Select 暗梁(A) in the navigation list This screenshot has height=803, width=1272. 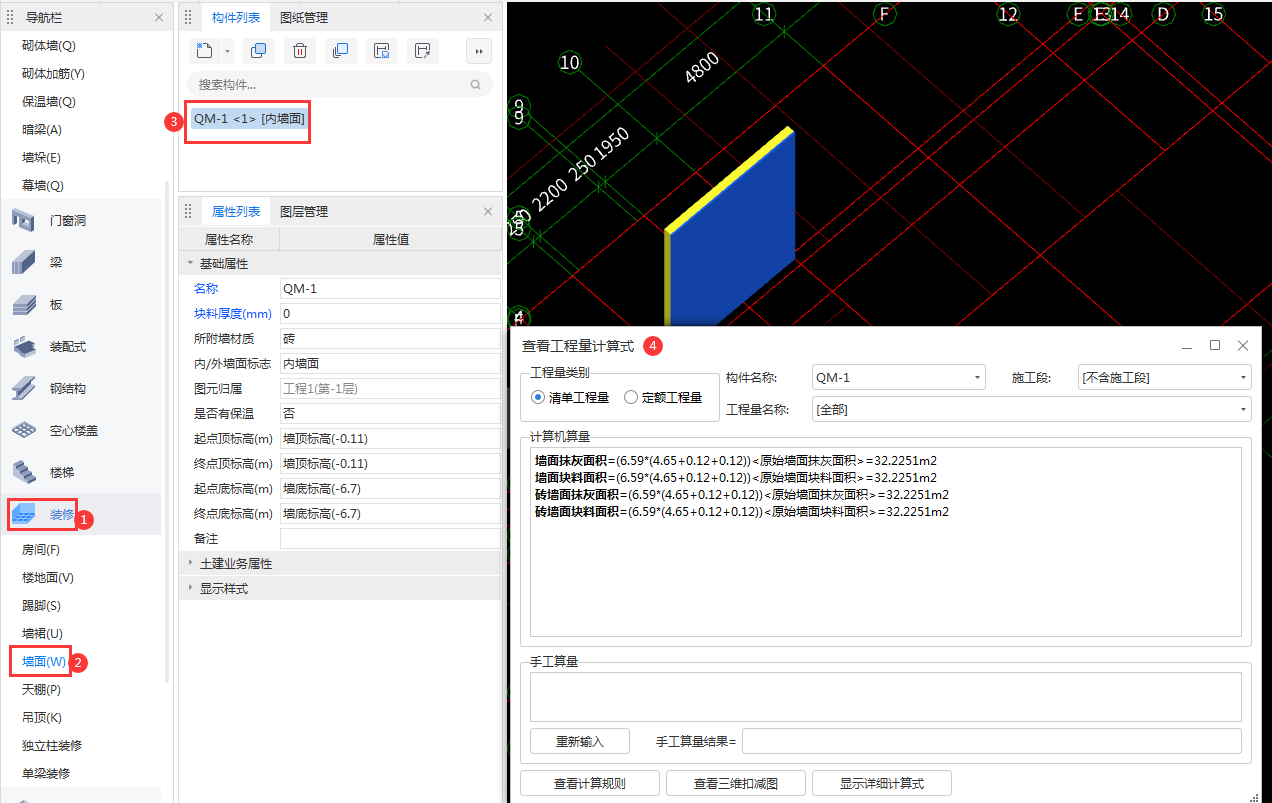pos(42,129)
